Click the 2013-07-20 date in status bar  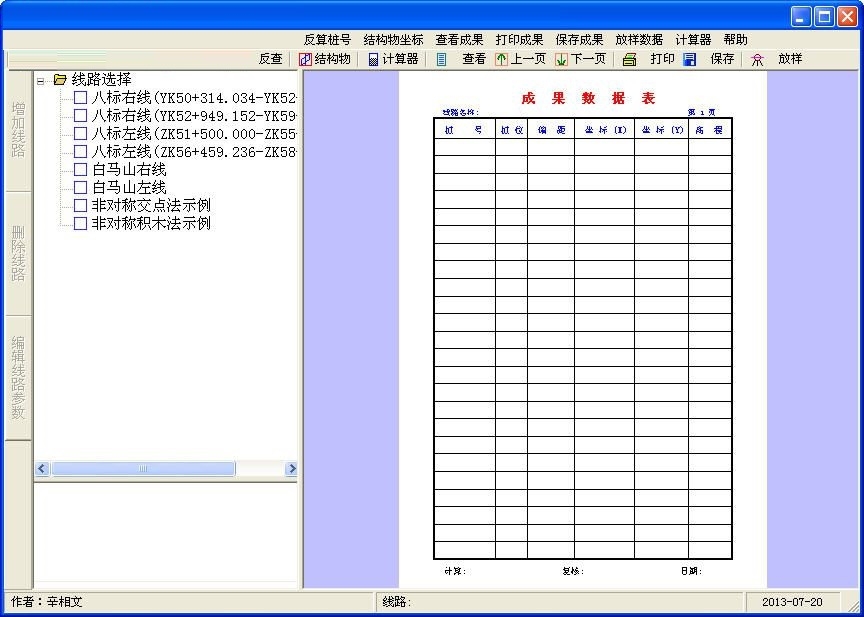792,602
